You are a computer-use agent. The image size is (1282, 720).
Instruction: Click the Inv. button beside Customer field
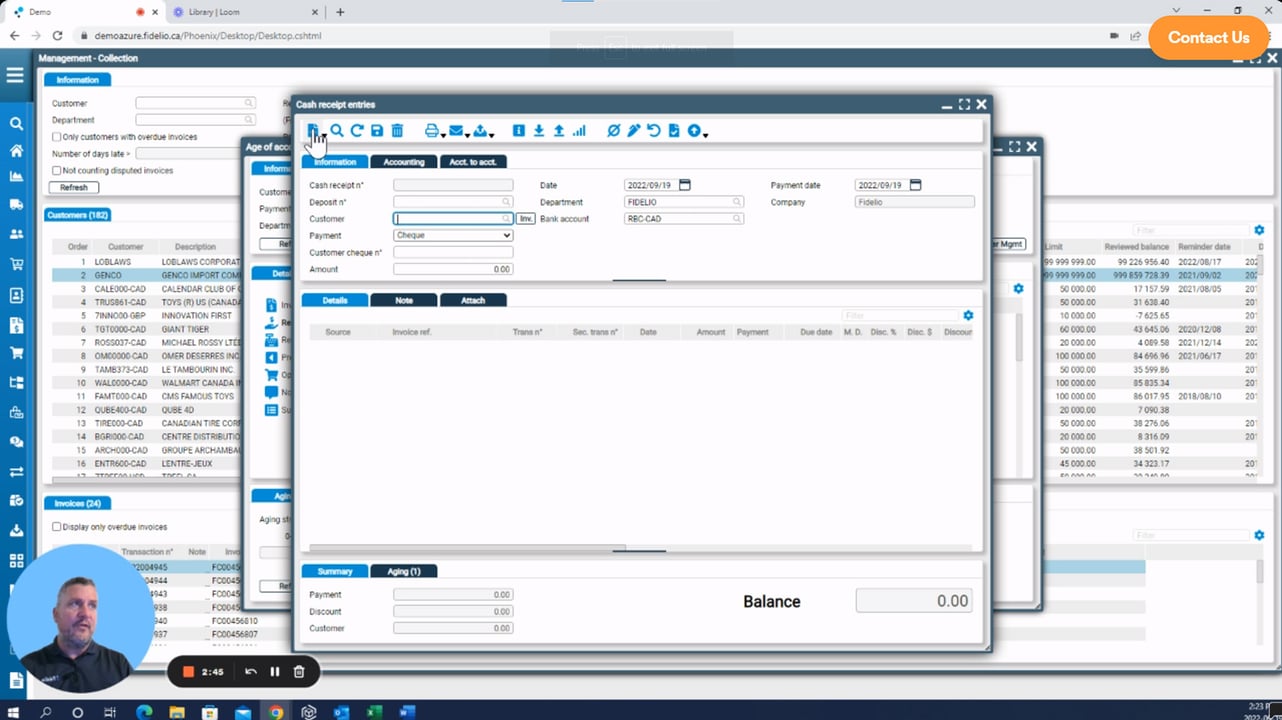[x=526, y=219]
